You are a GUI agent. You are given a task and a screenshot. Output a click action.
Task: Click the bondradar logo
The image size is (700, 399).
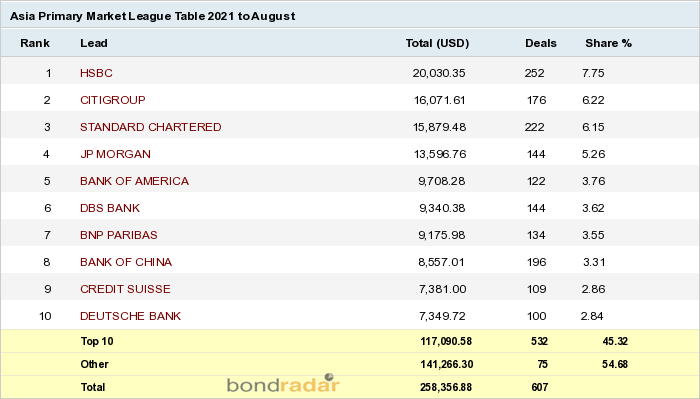(x=283, y=384)
